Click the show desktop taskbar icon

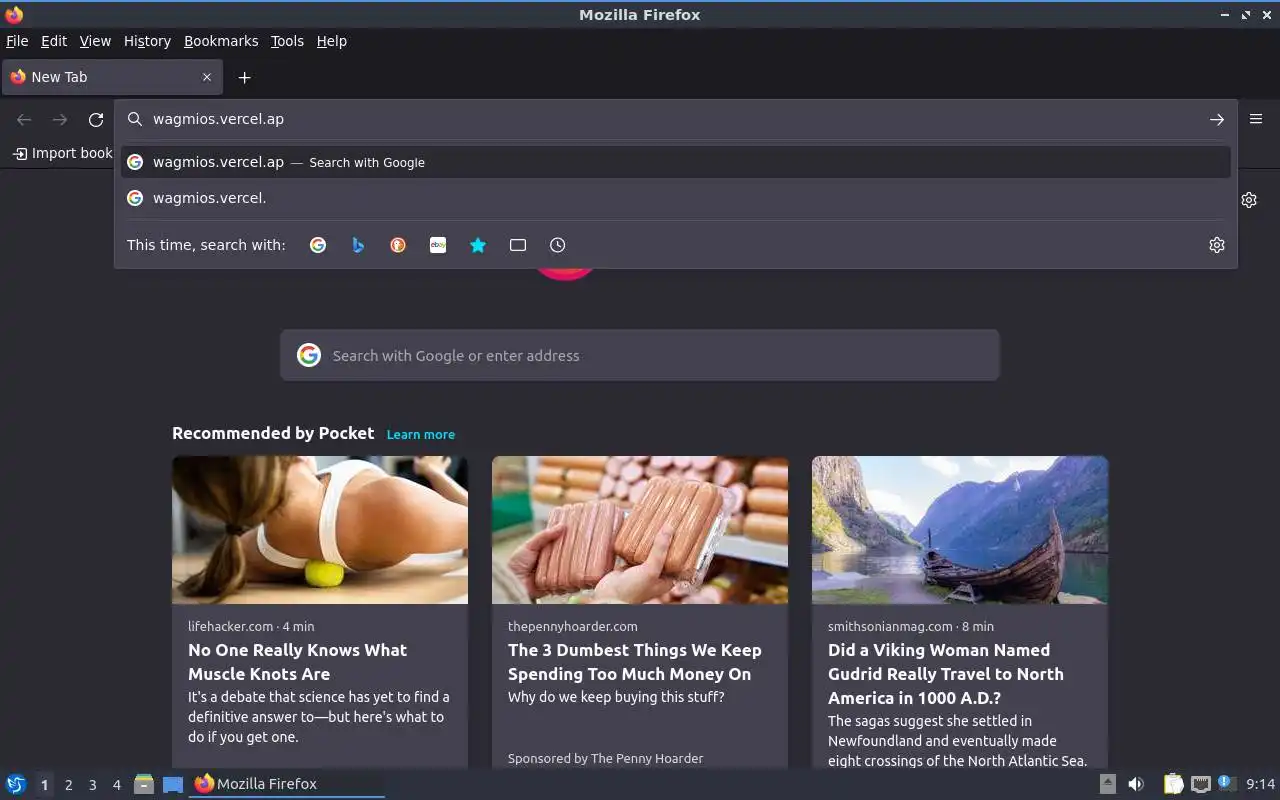pyautogui.click(x=173, y=784)
